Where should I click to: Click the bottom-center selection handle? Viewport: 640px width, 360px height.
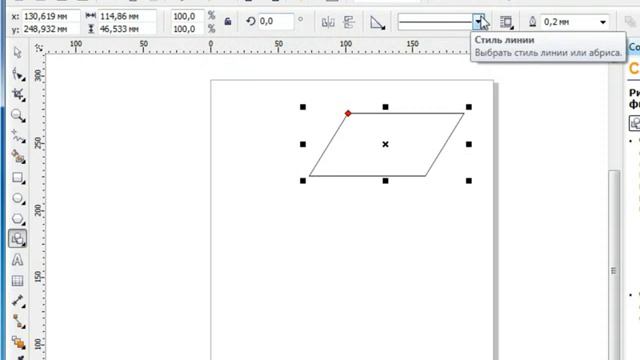tap(385, 180)
